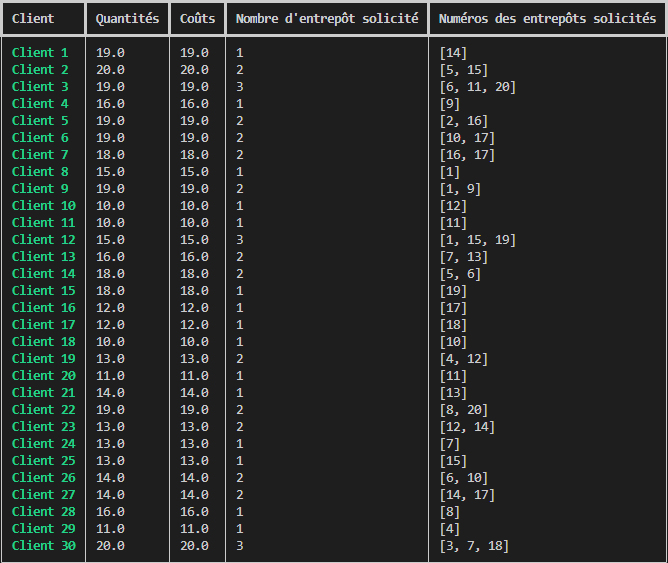Image resolution: width=668 pixels, height=563 pixels.
Task: Select the 'Client 10' row label
Action: click(x=43, y=206)
